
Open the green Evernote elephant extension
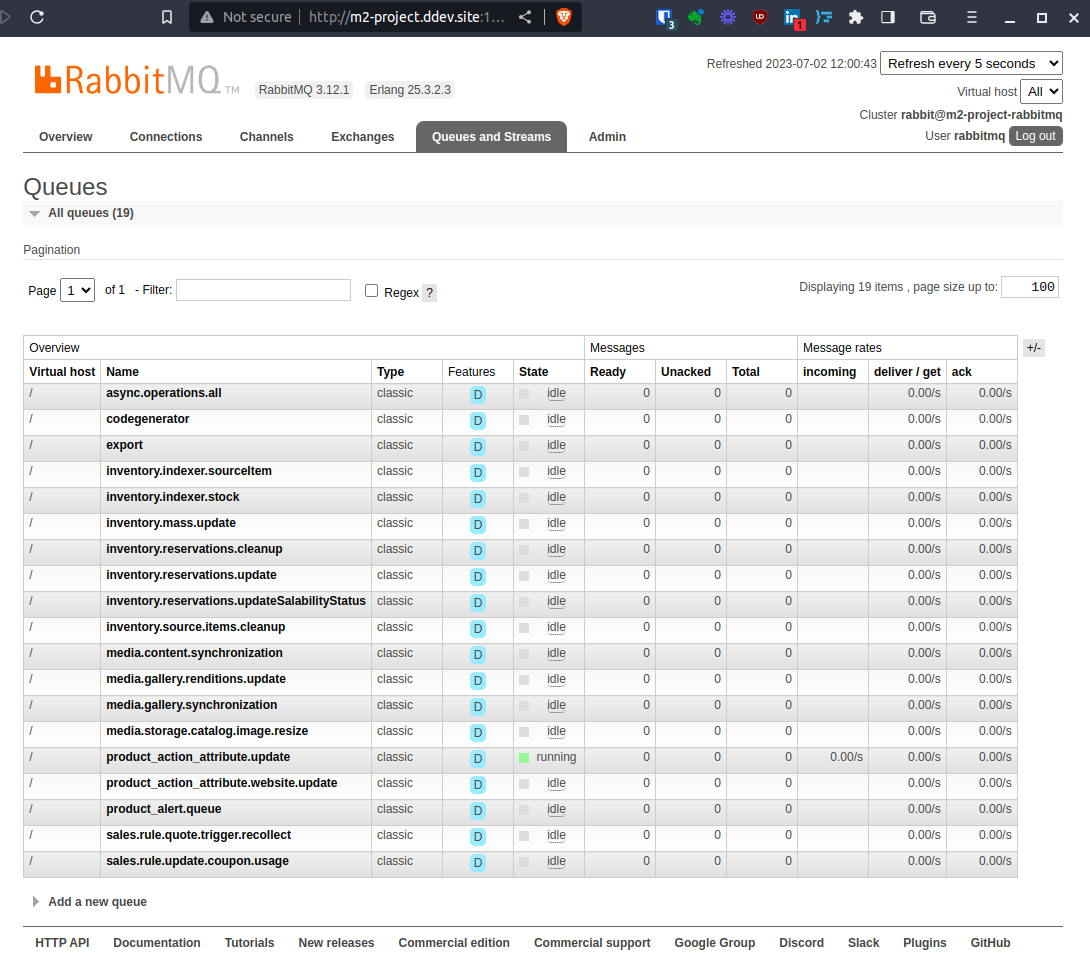coord(696,17)
